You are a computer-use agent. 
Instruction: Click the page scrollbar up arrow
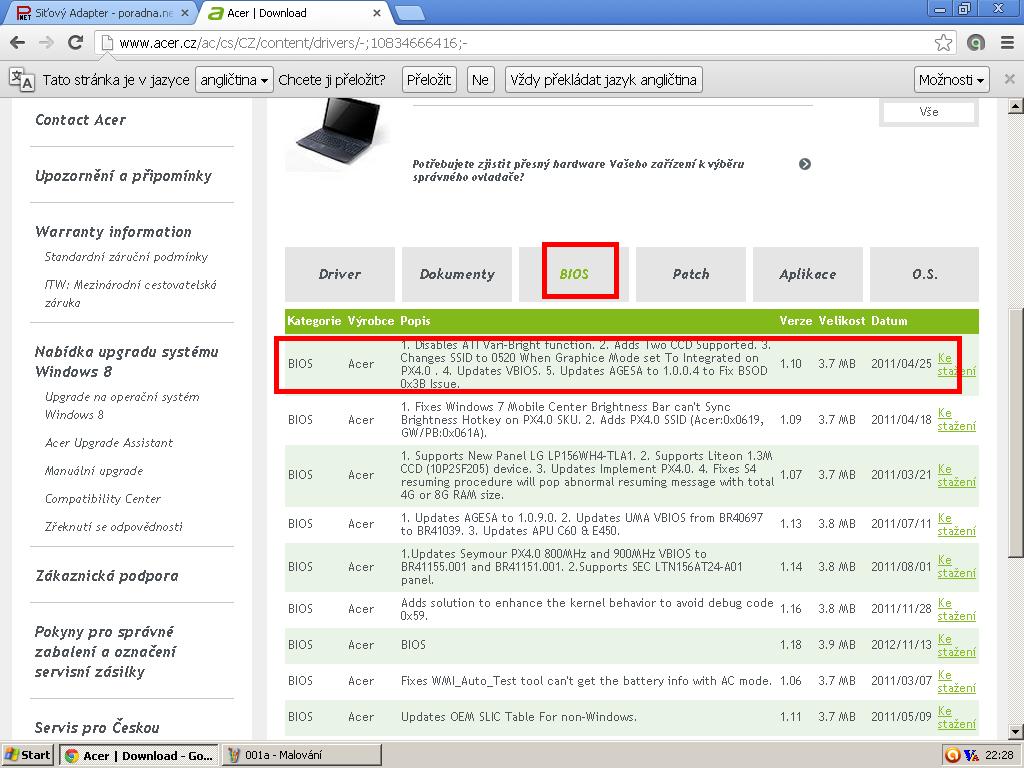(x=1015, y=106)
